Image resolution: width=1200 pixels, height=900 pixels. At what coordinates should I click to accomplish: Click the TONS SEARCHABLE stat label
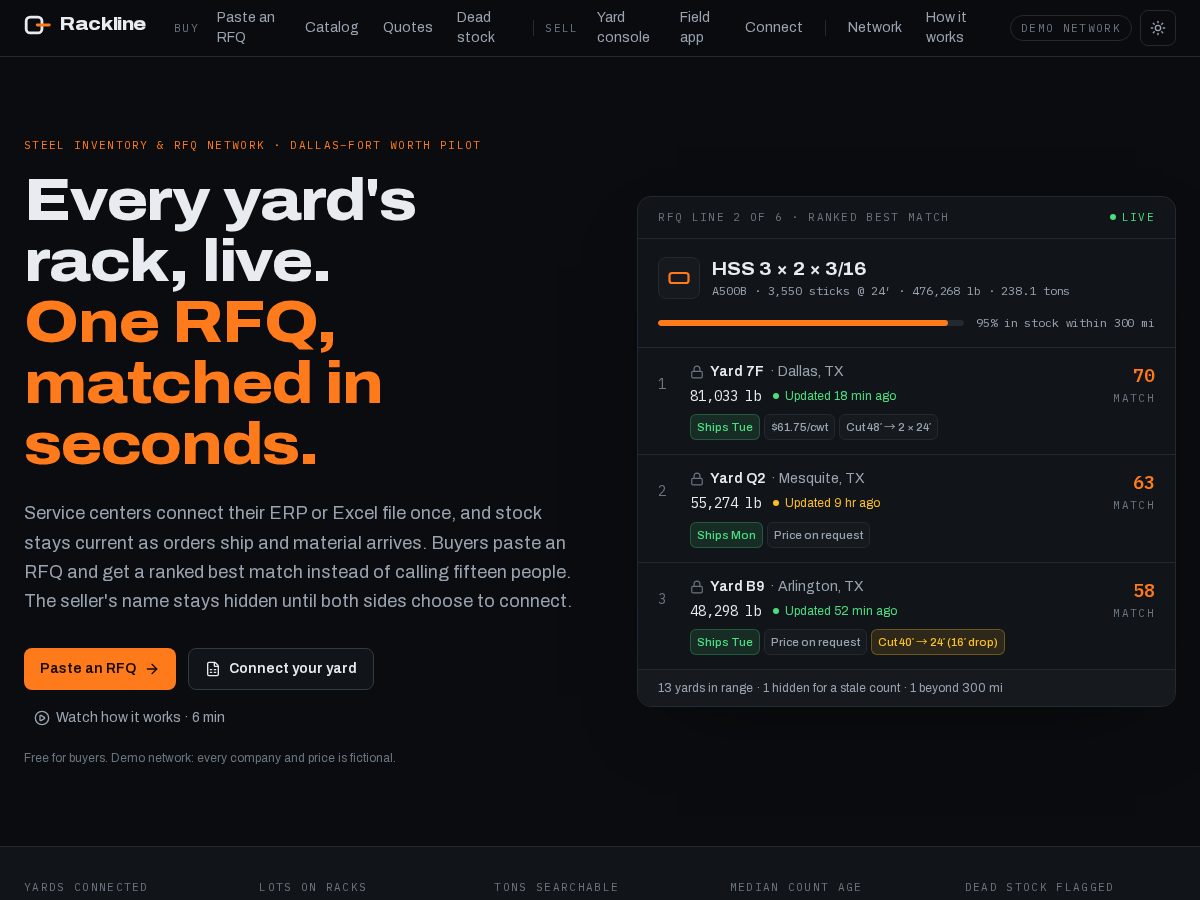[x=556, y=887]
